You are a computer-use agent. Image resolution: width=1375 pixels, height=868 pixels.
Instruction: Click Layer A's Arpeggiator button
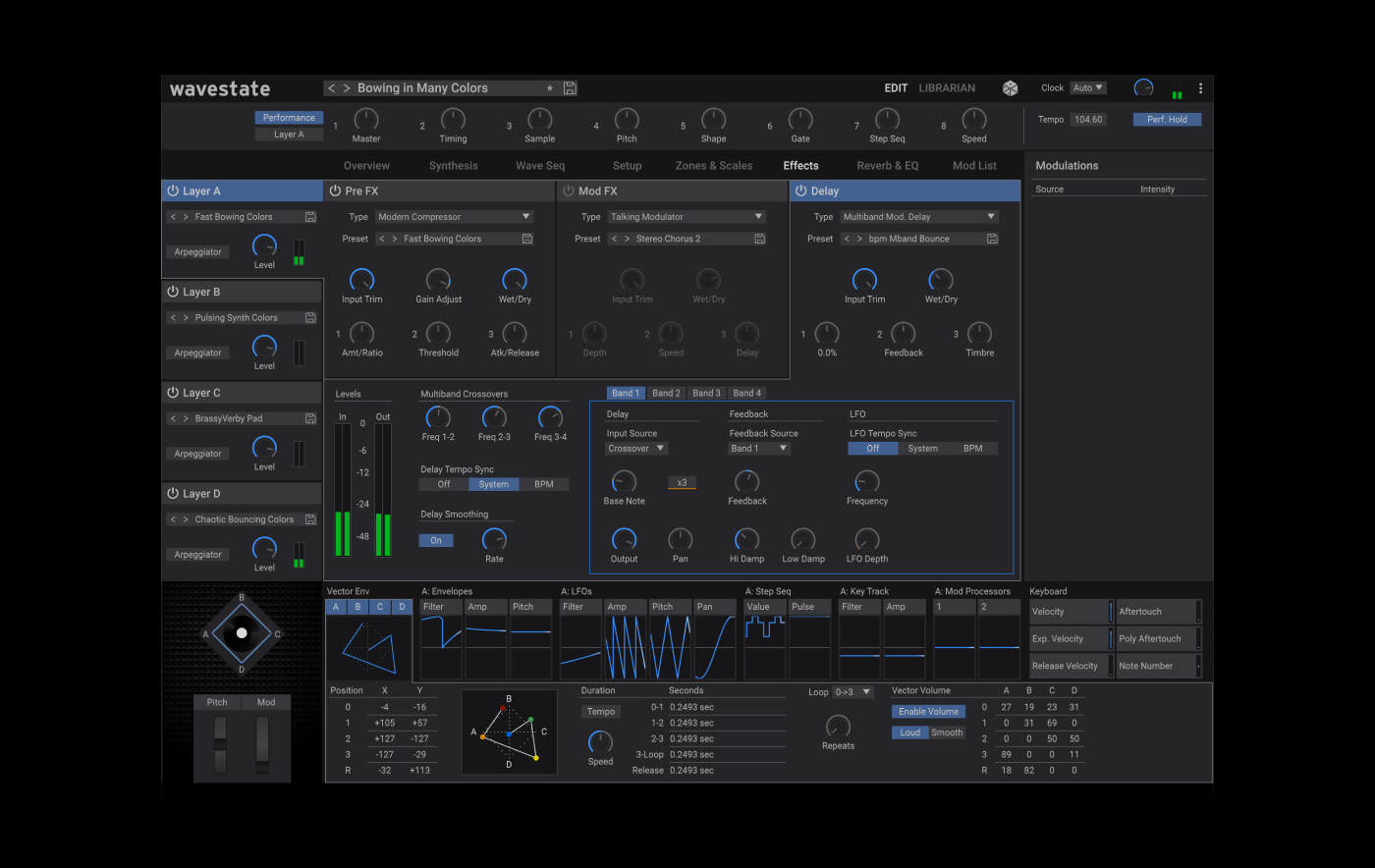[198, 252]
